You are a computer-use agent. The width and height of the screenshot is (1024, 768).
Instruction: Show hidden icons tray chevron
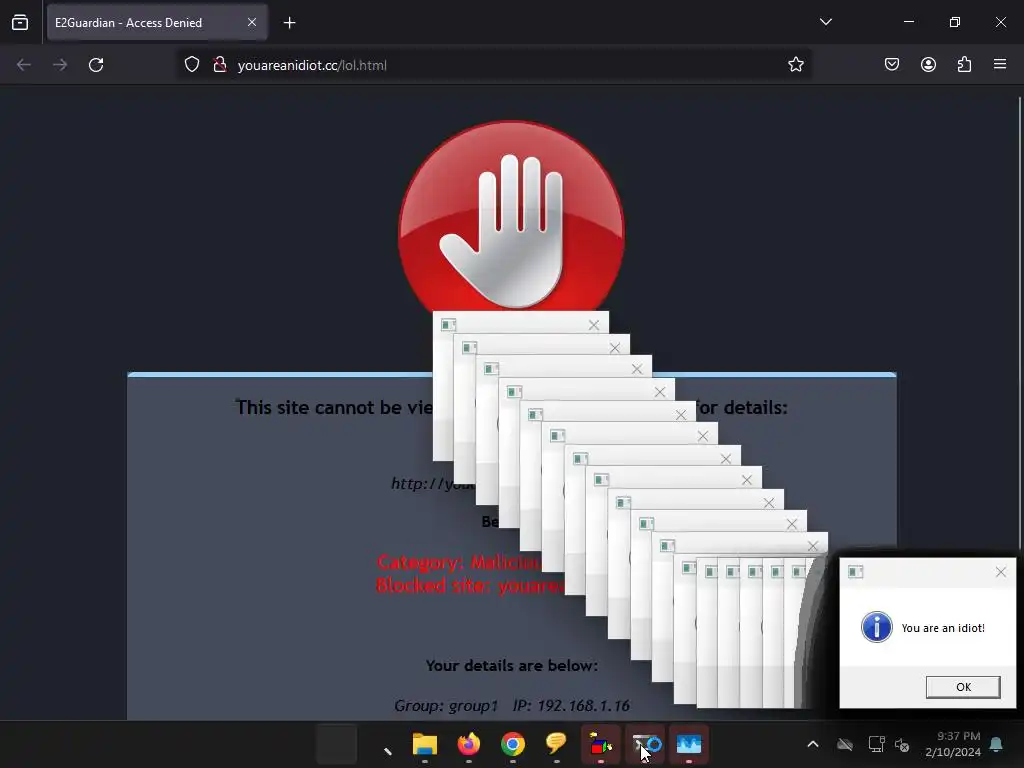(x=813, y=744)
